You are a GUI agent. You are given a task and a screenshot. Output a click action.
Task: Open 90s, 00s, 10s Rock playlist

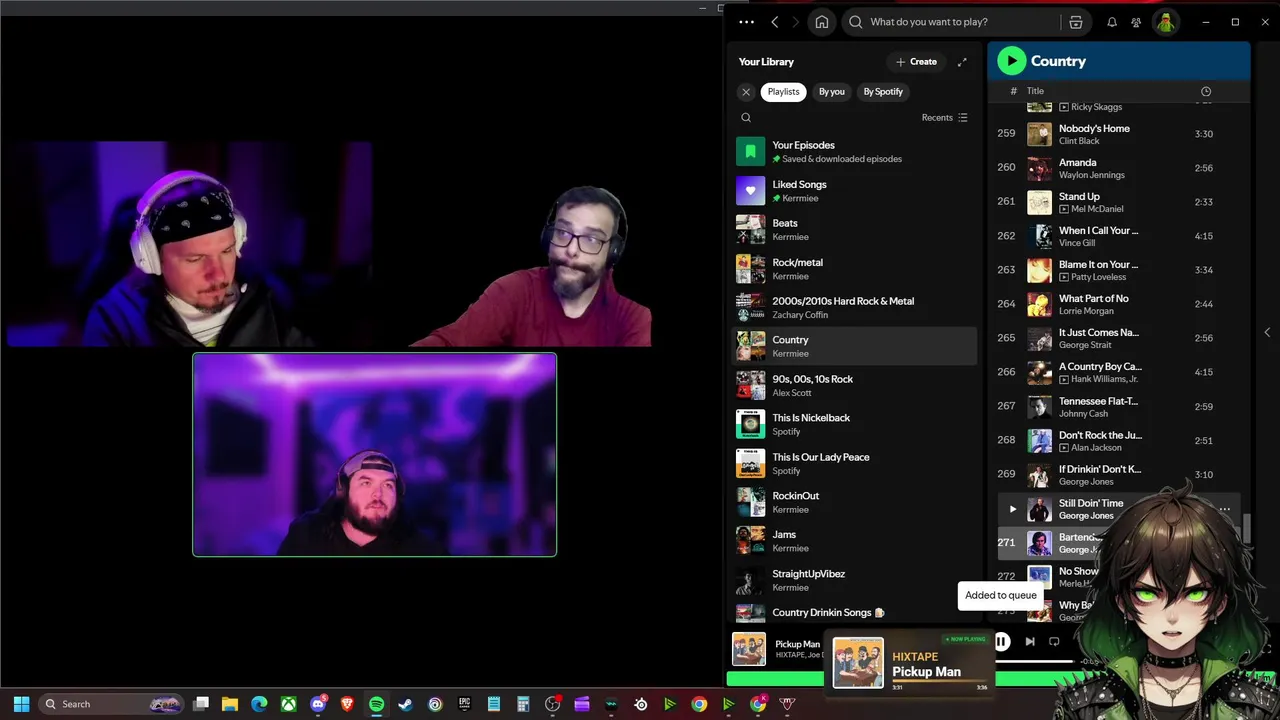pyautogui.click(x=855, y=385)
